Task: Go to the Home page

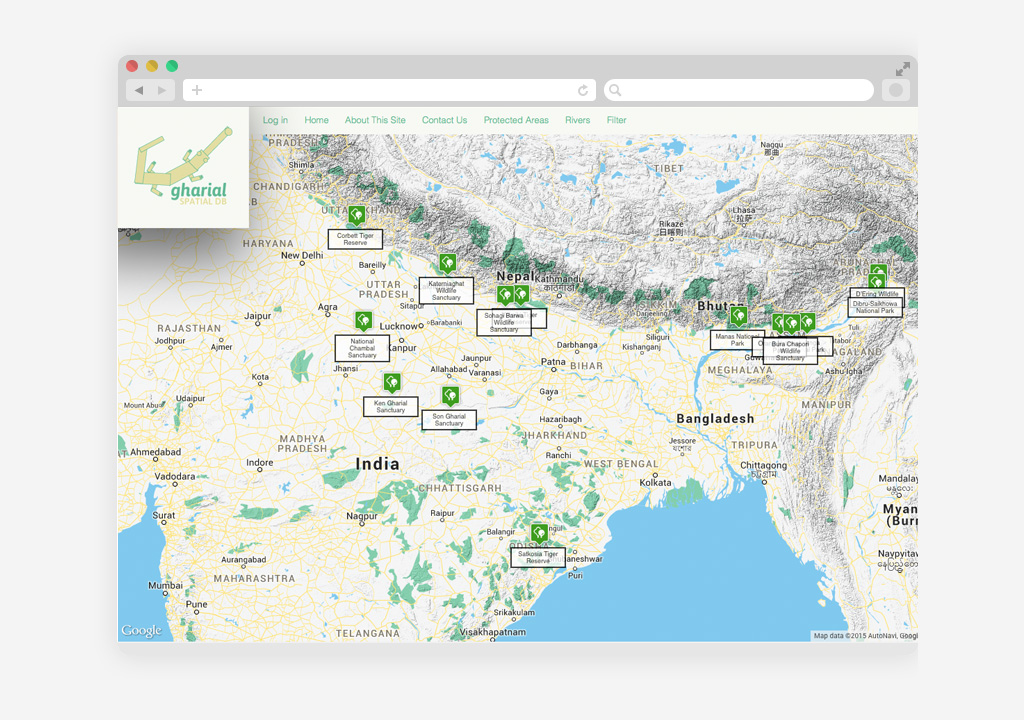Action: 317,120
